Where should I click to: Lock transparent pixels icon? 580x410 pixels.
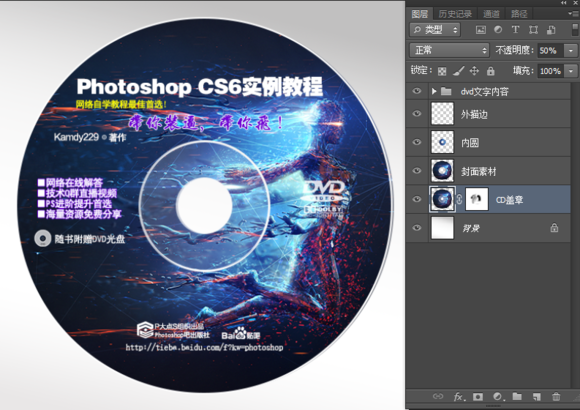pos(442,71)
